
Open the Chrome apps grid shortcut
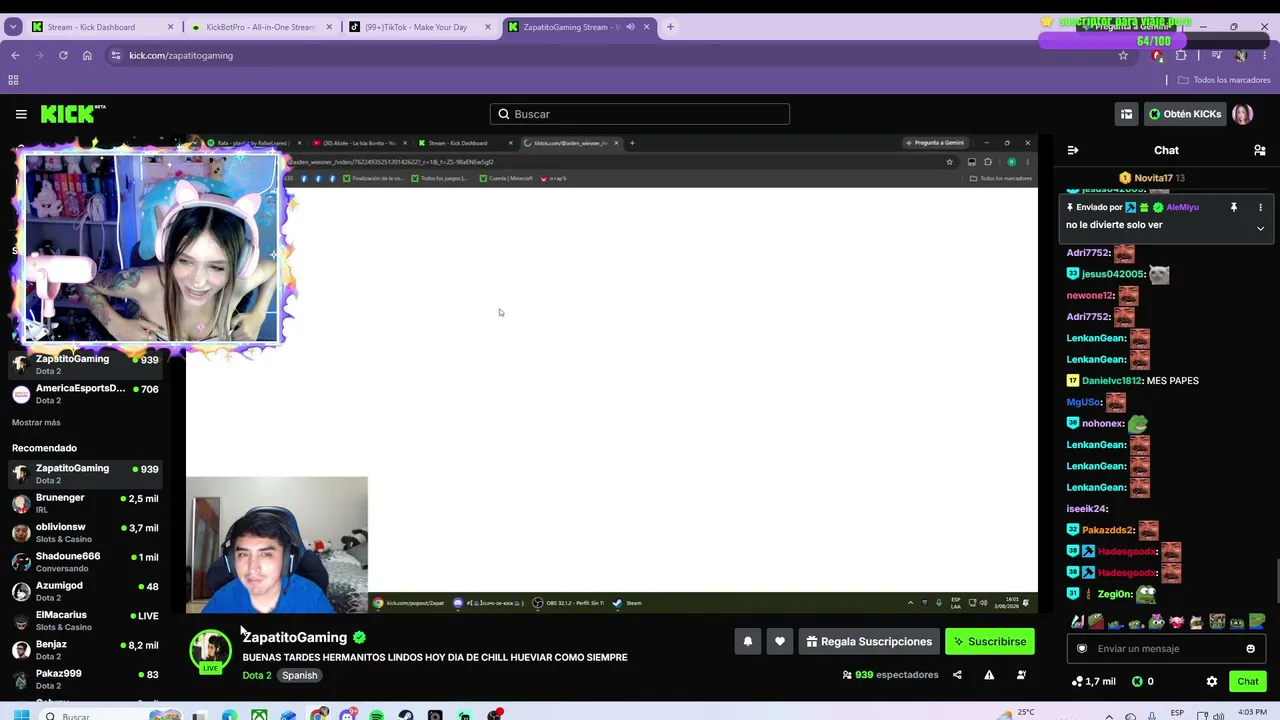pos(13,80)
